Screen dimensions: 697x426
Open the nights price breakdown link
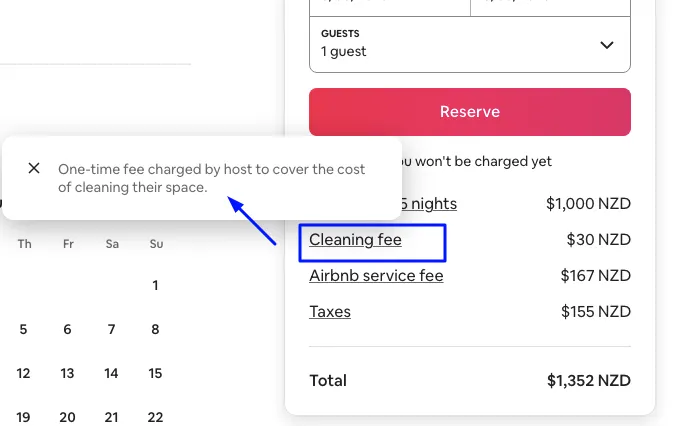coord(429,204)
